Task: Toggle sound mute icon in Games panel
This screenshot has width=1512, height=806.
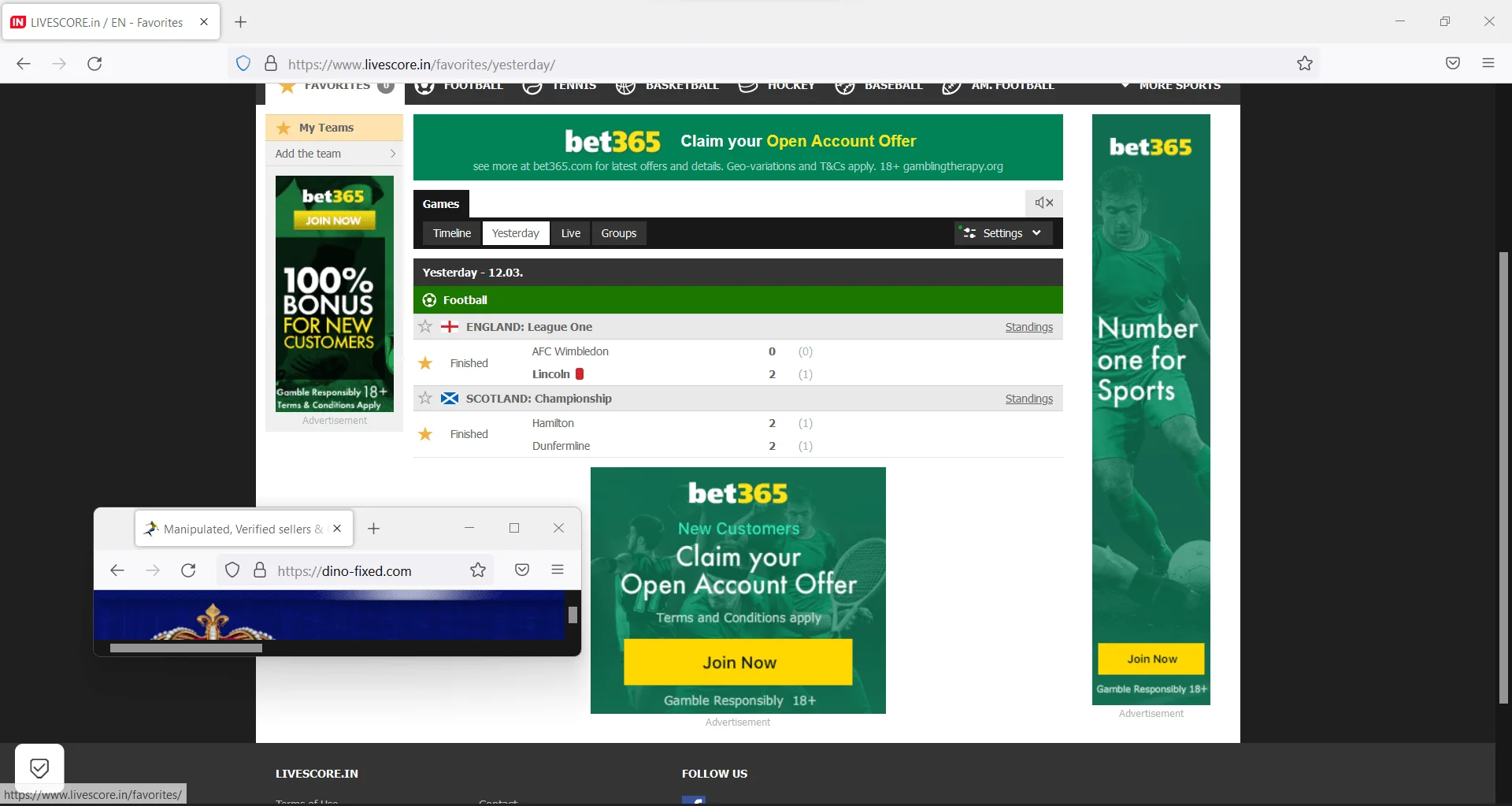Action: click(x=1044, y=203)
